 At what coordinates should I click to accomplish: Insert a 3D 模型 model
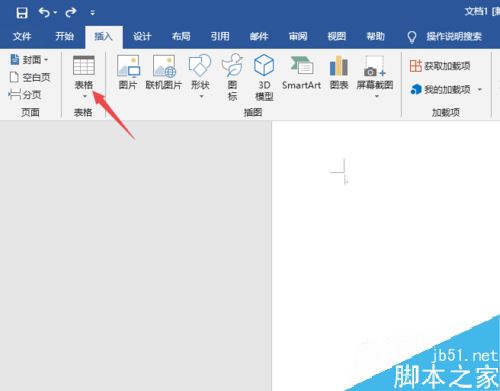point(264,77)
